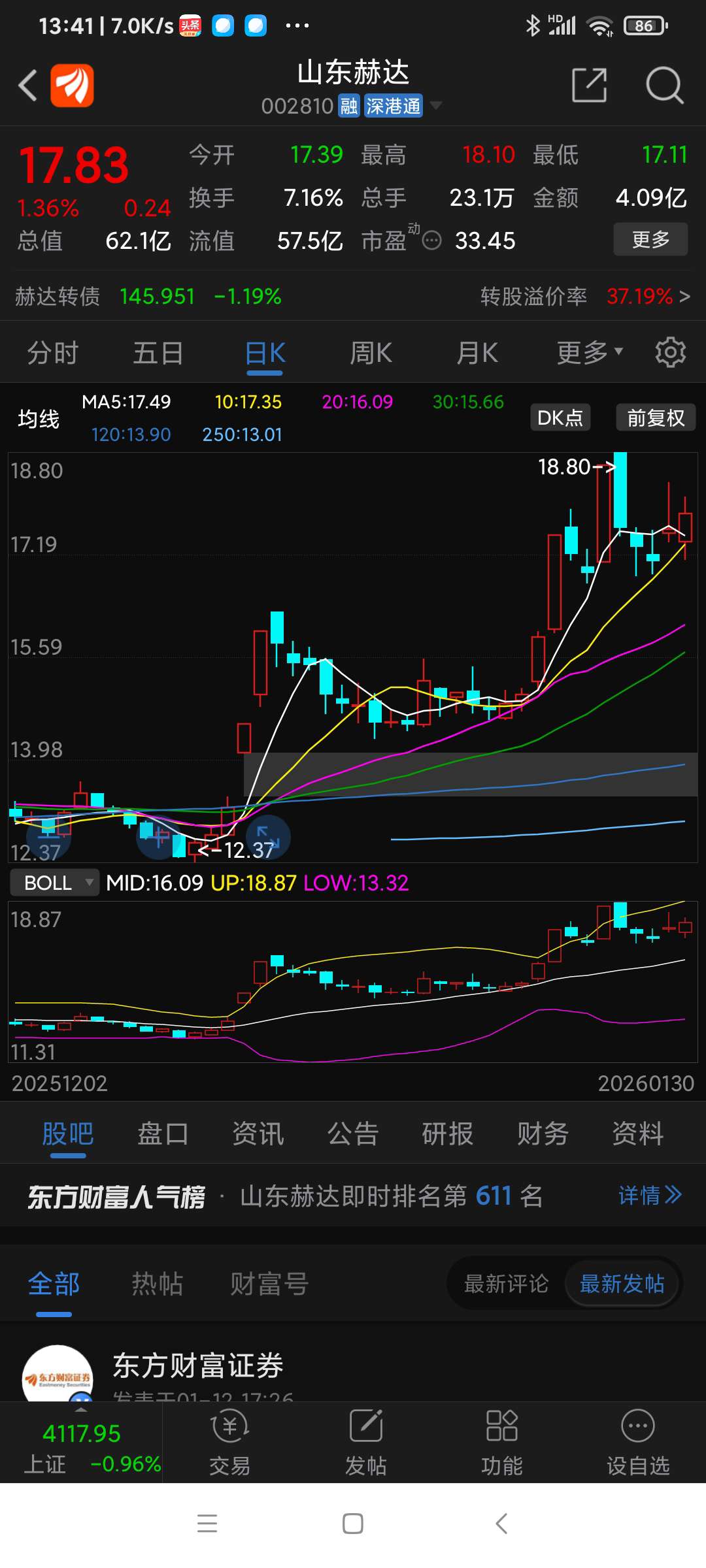Open the 股吧 tab

pyautogui.click(x=68, y=1134)
